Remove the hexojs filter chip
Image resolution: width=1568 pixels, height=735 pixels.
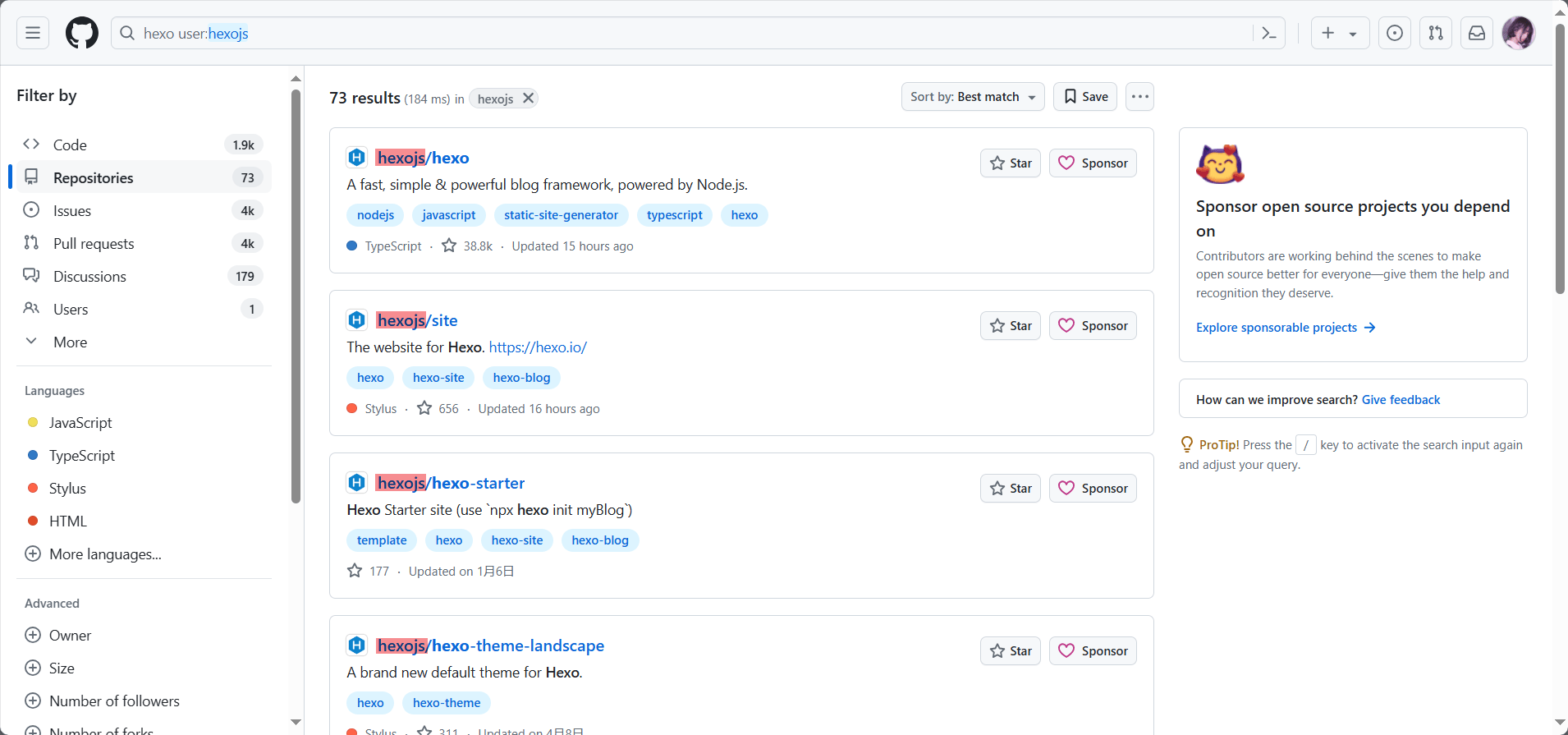(529, 99)
